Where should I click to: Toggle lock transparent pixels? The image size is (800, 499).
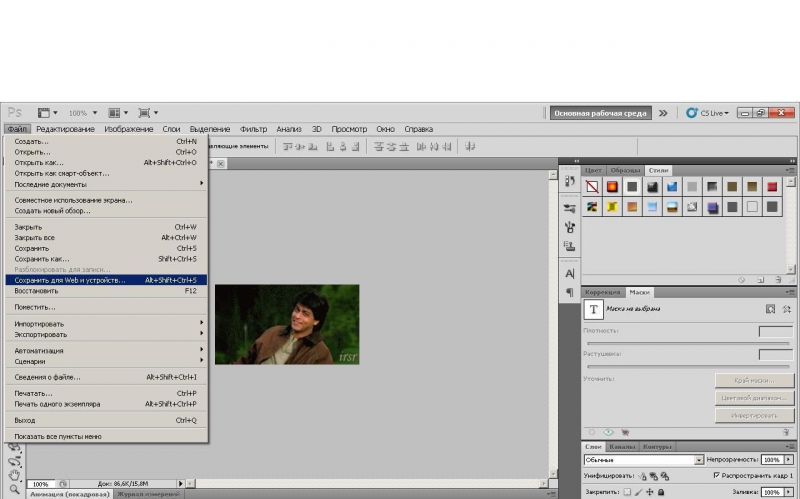pyautogui.click(x=627, y=492)
